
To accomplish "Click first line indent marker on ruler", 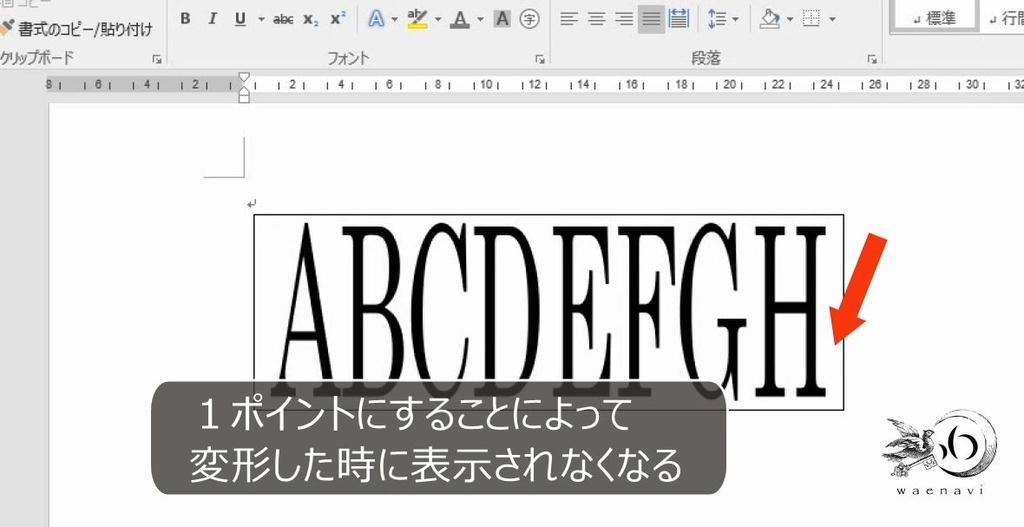I will [244, 78].
